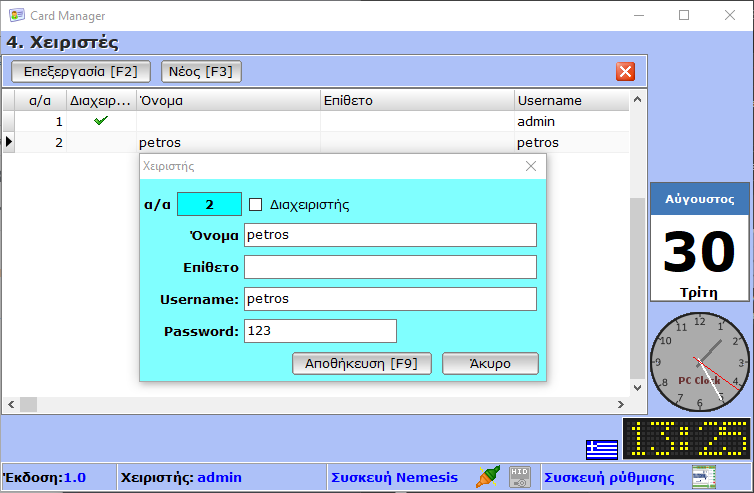Click the green administrator checkmark for admin

[100, 121]
